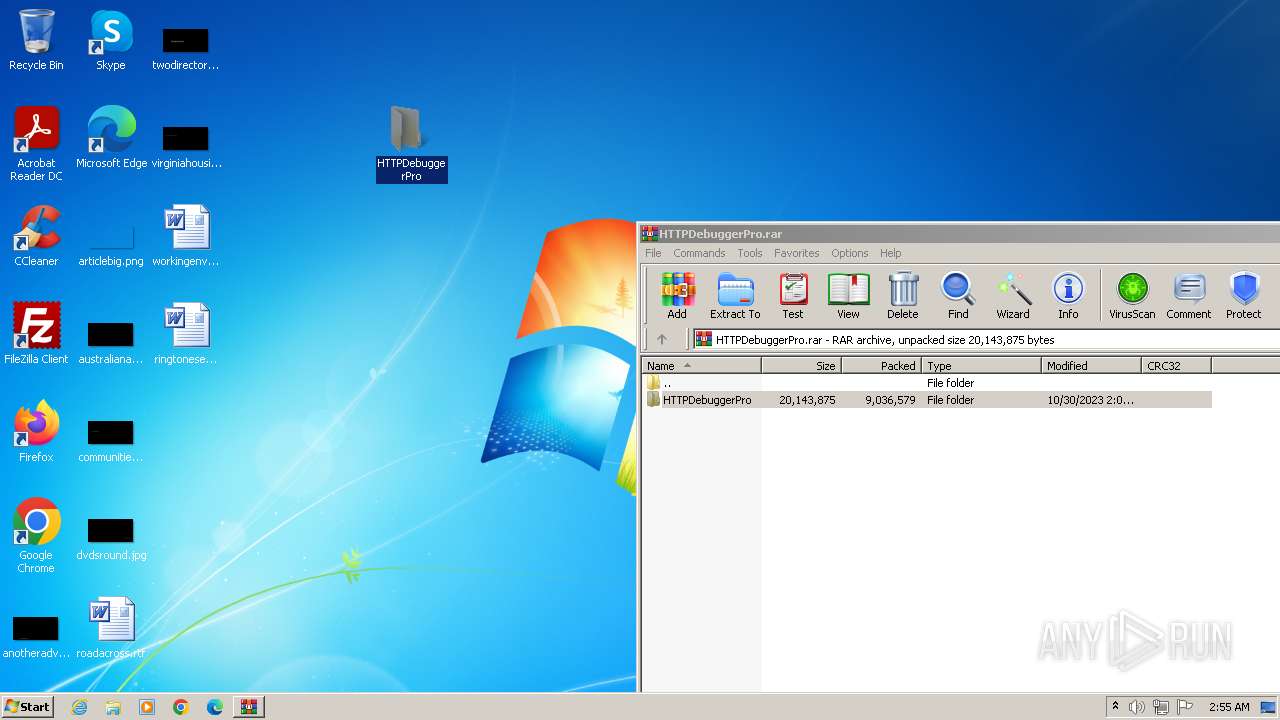Image resolution: width=1280 pixels, height=720 pixels.
Task: Click the Add button in WinRAR toolbar
Action: 677,296
